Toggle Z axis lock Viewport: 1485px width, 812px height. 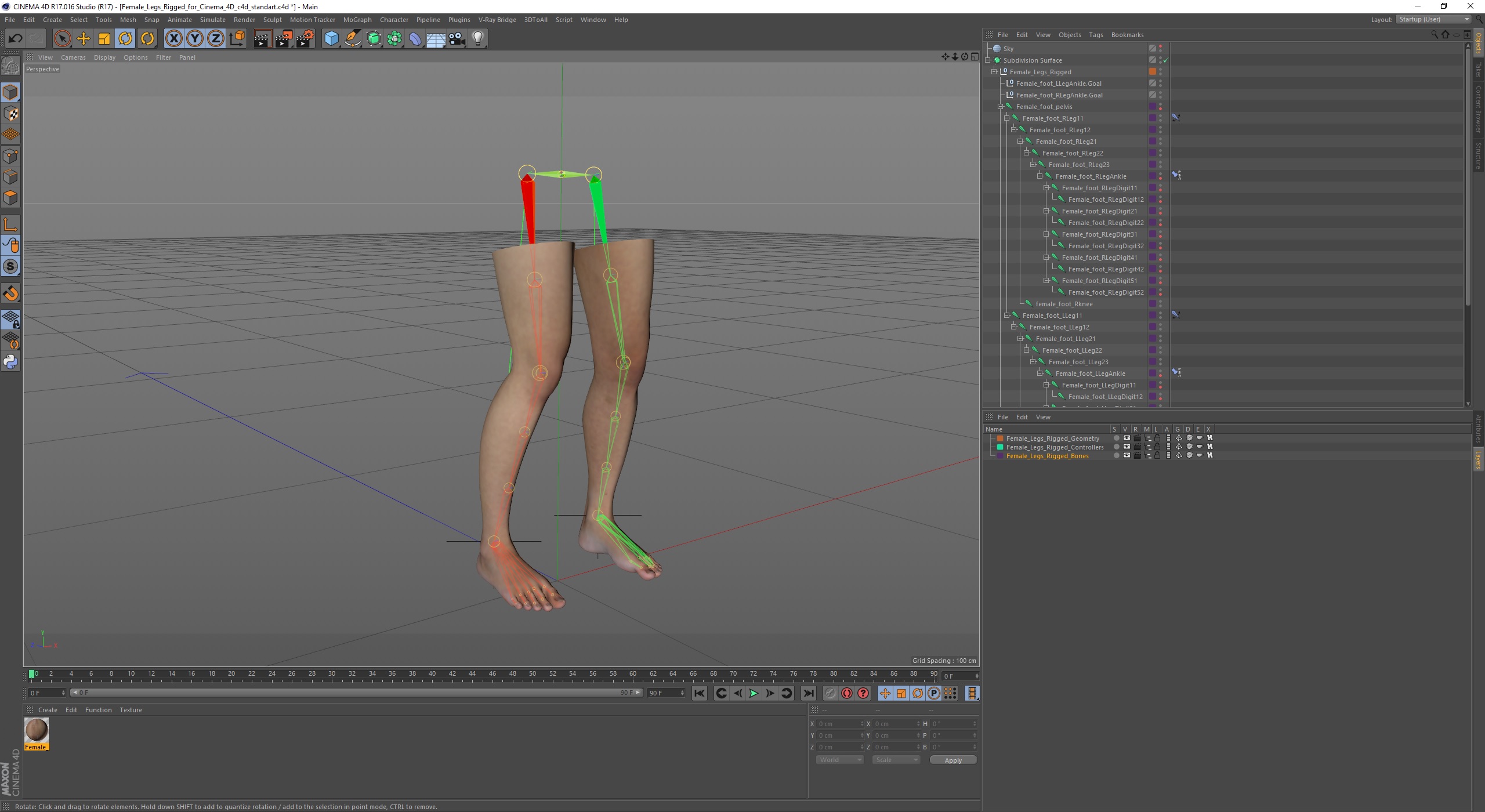tap(216, 39)
